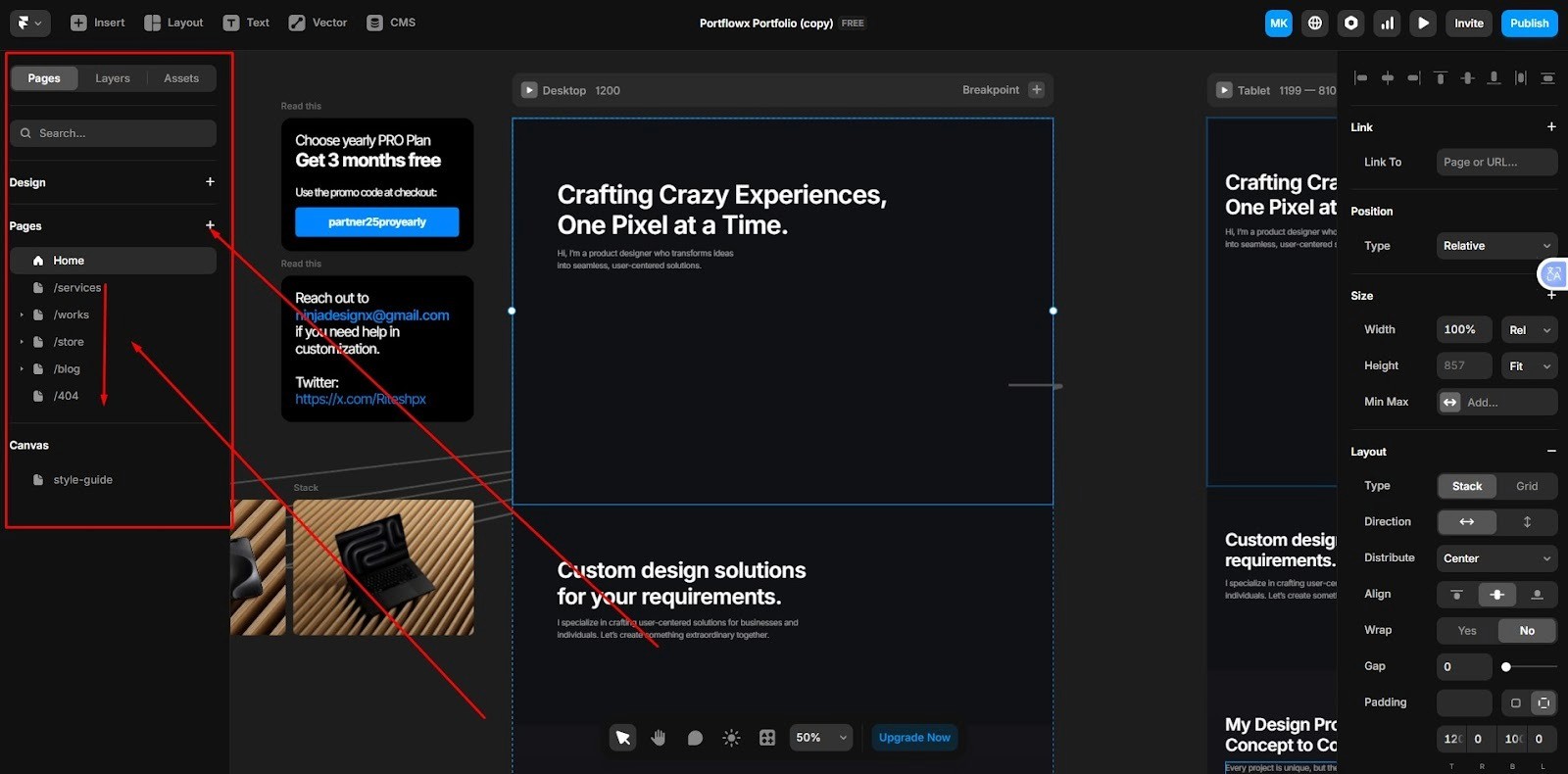Click the Min Max Add field

coord(1497,402)
